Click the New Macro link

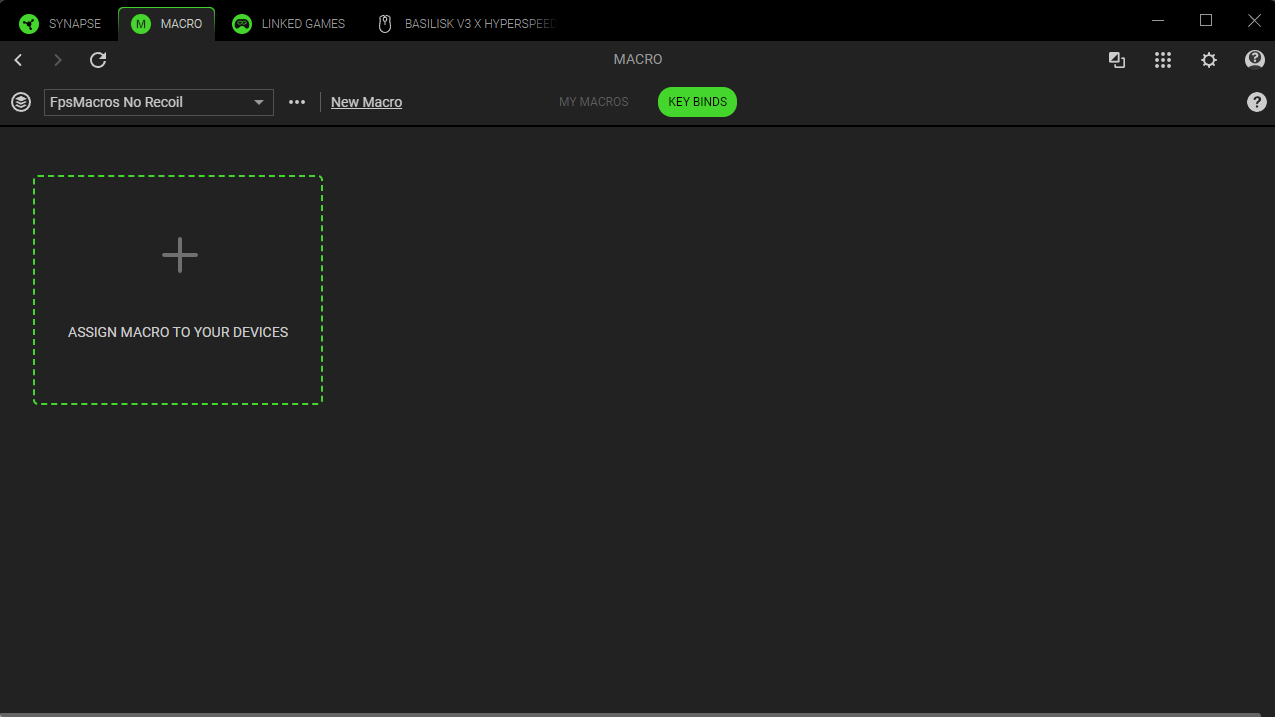366,102
